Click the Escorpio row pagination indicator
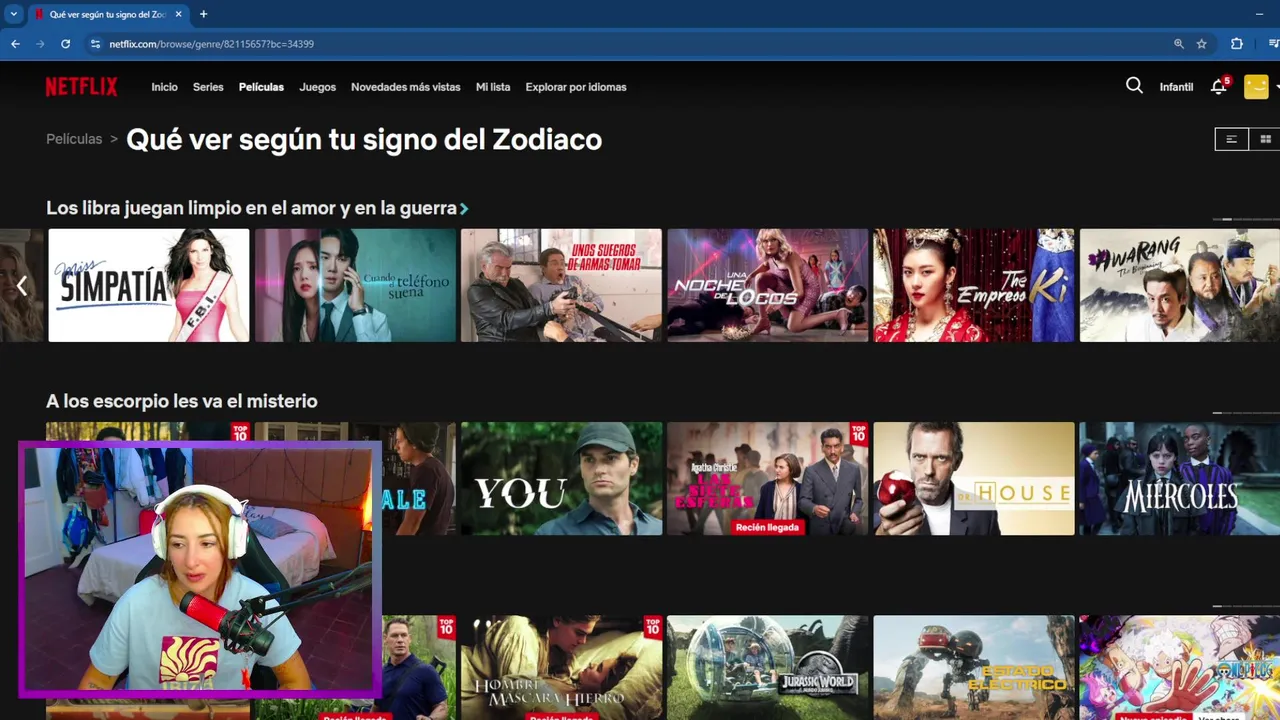The height and width of the screenshot is (720, 1280). pyautogui.click(x=1245, y=412)
